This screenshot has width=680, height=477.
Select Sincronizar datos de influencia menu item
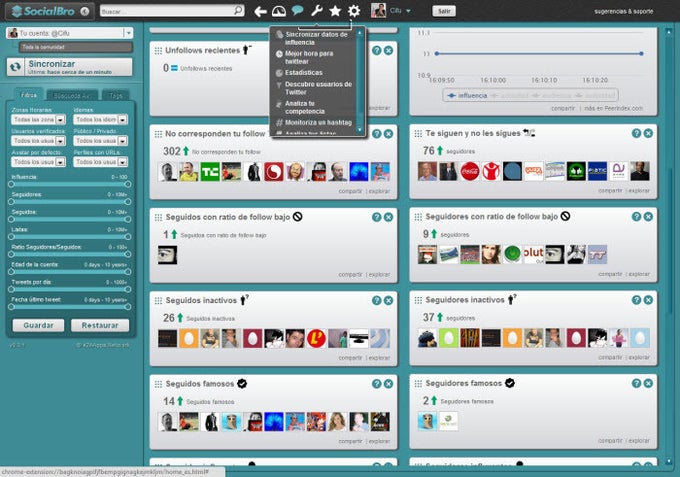point(316,38)
